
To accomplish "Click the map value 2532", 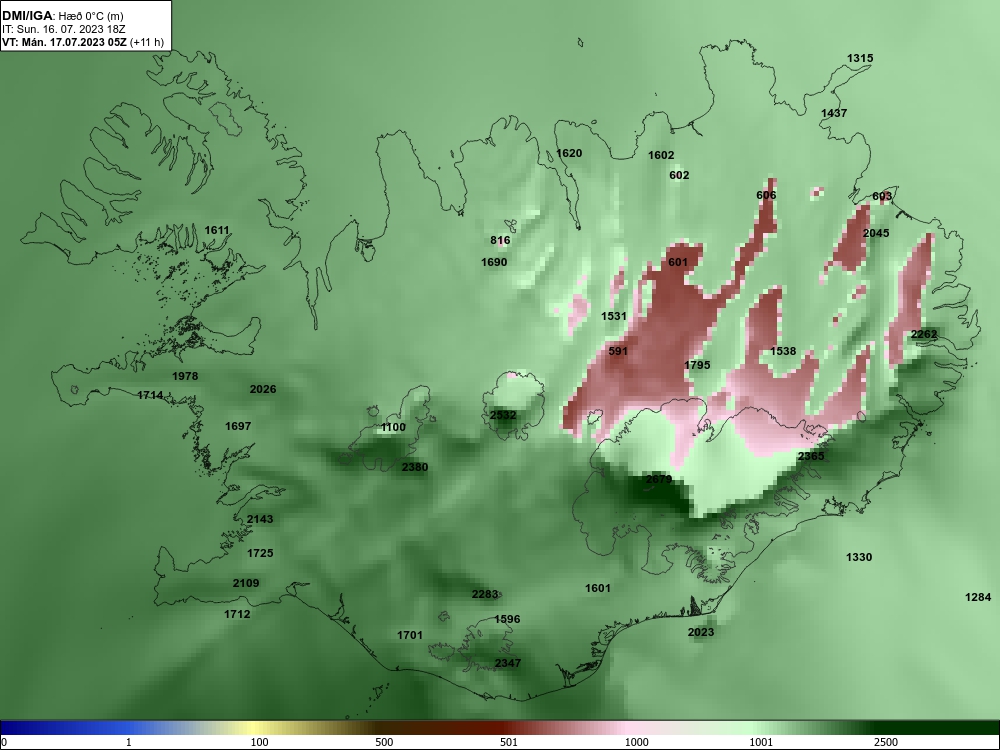I will [503, 415].
